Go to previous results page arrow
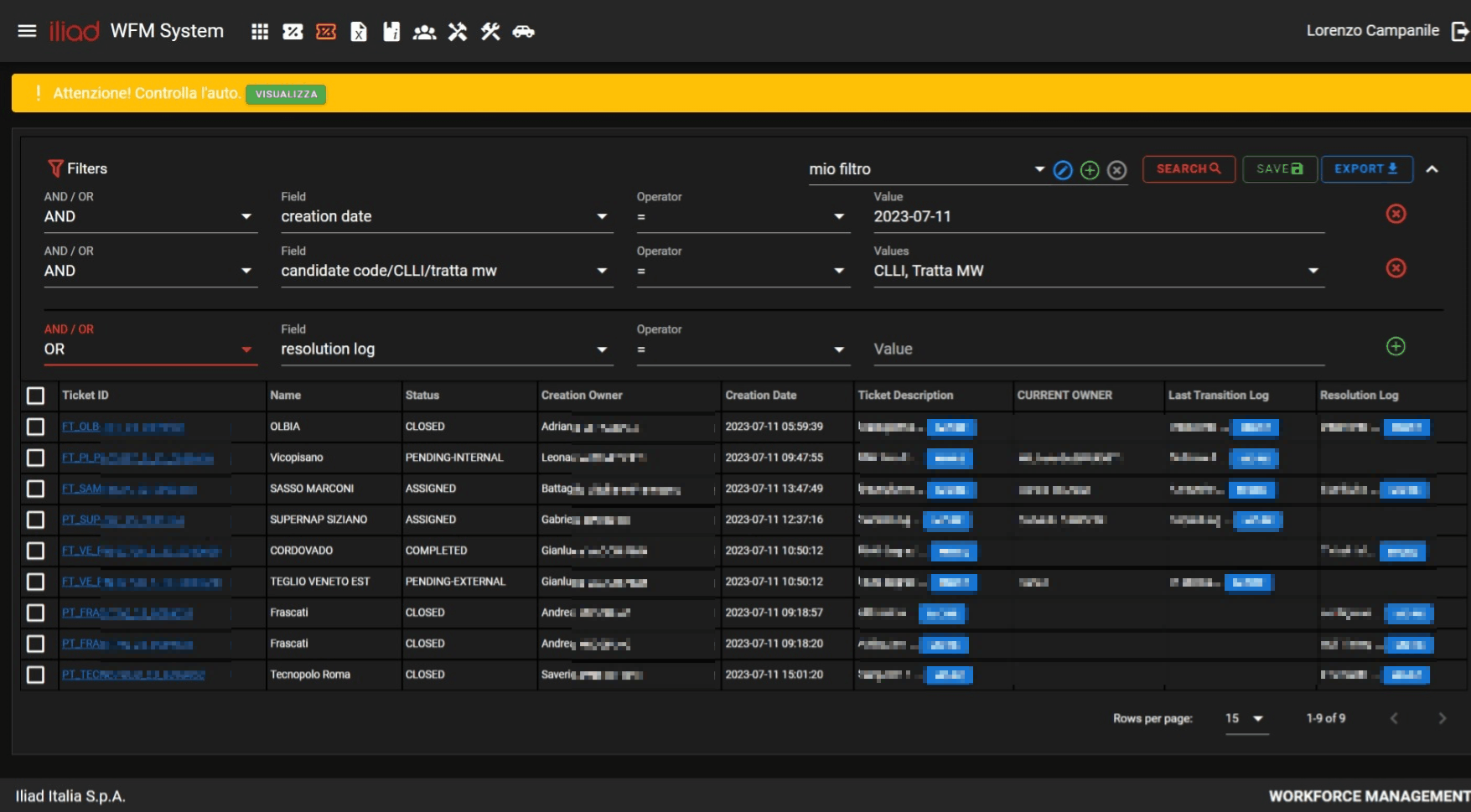 pos(1394,718)
